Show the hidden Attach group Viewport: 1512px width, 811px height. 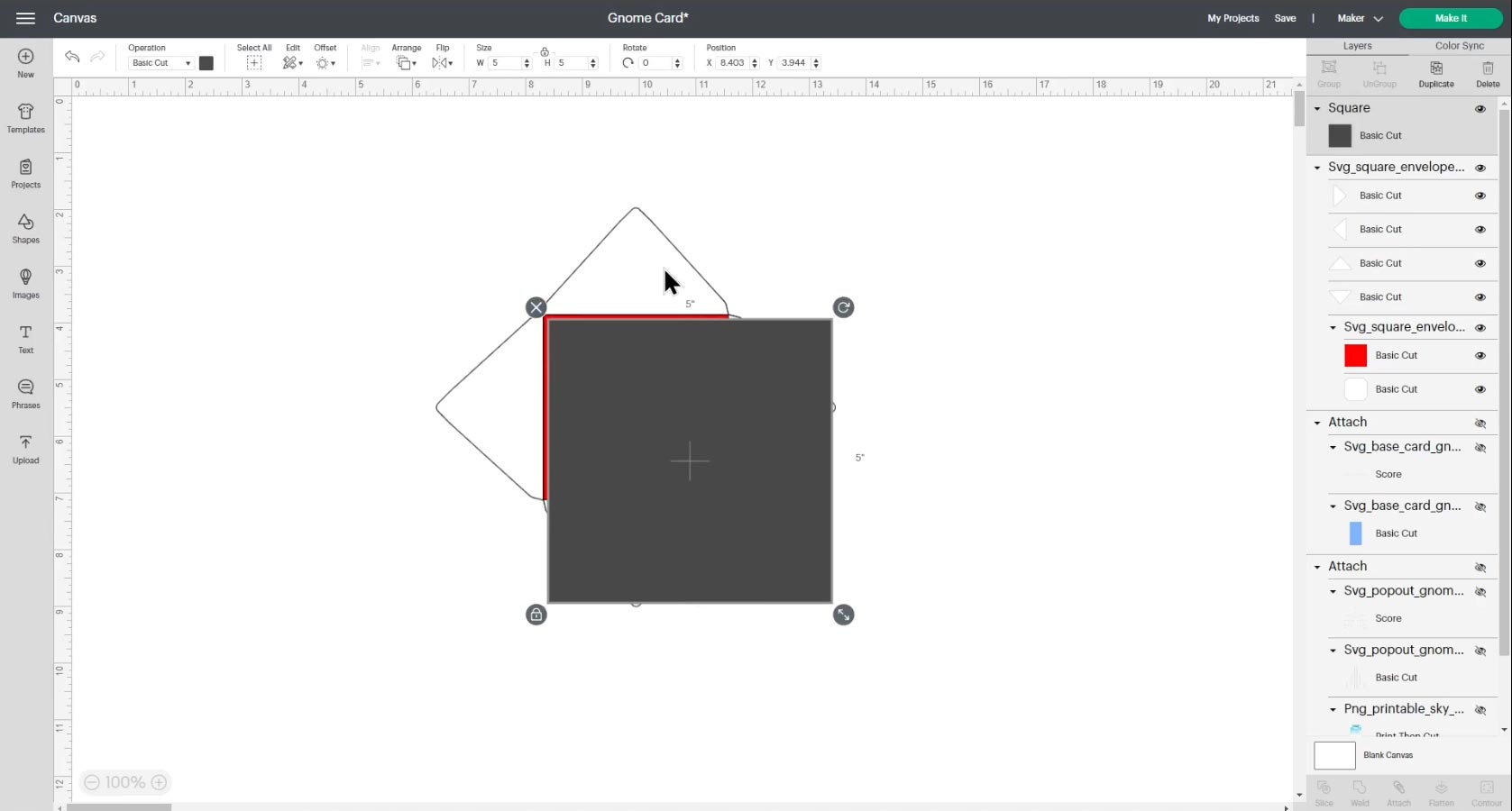pyautogui.click(x=1480, y=423)
